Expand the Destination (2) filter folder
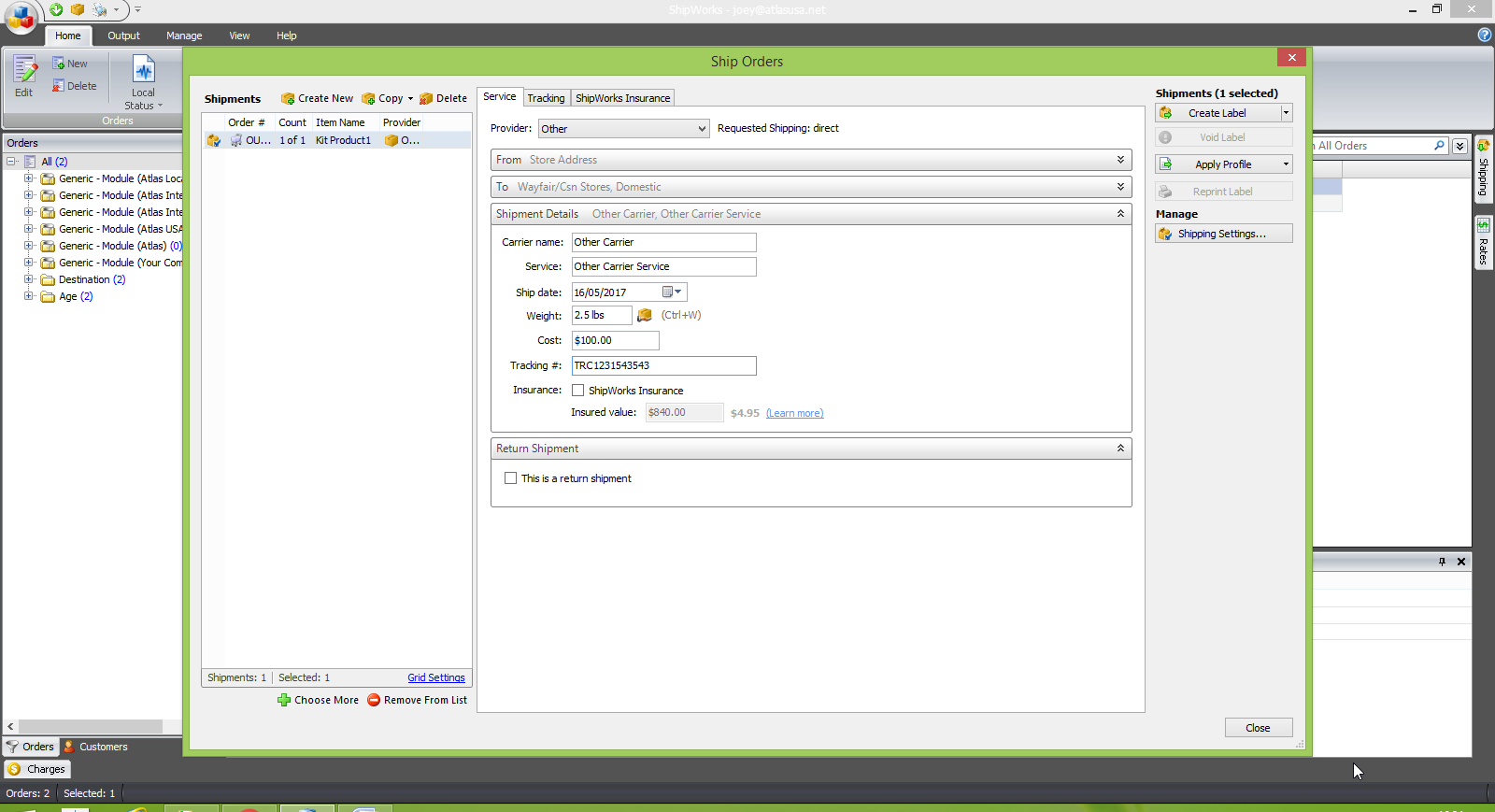Image resolution: width=1495 pixels, height=812 pixels. pos(28,279)
